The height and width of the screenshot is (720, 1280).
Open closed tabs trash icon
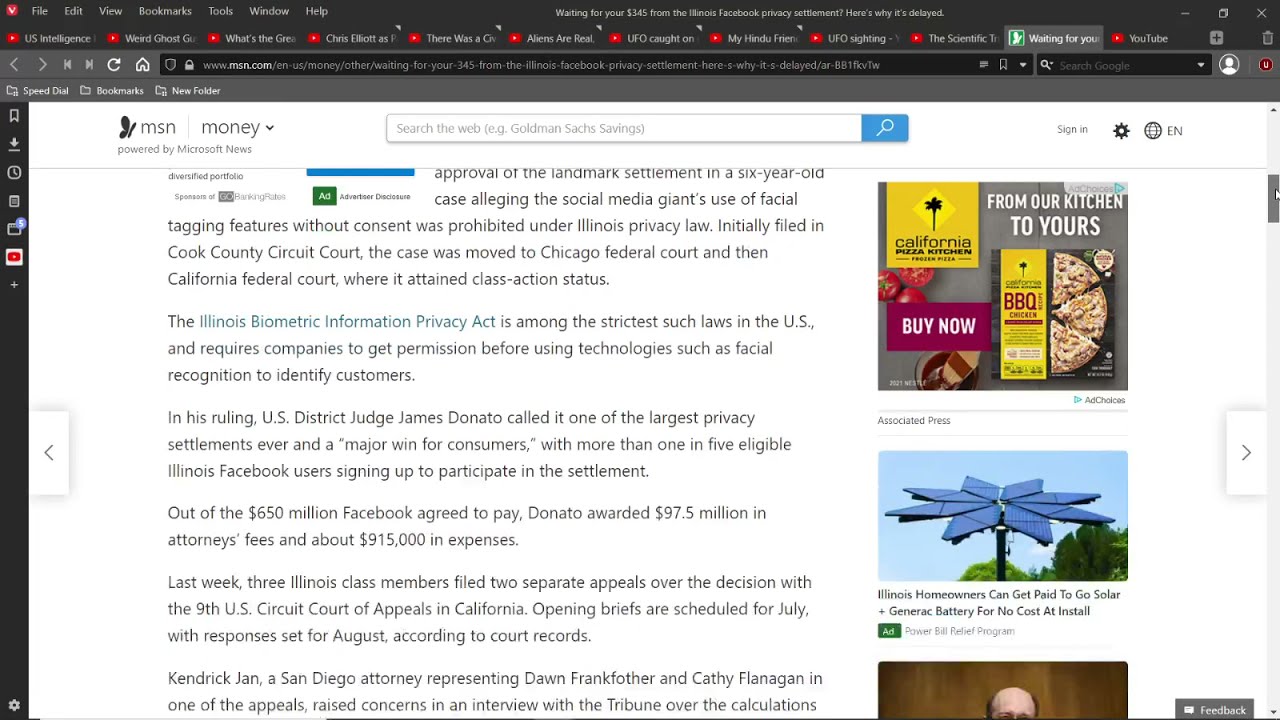1267,38
